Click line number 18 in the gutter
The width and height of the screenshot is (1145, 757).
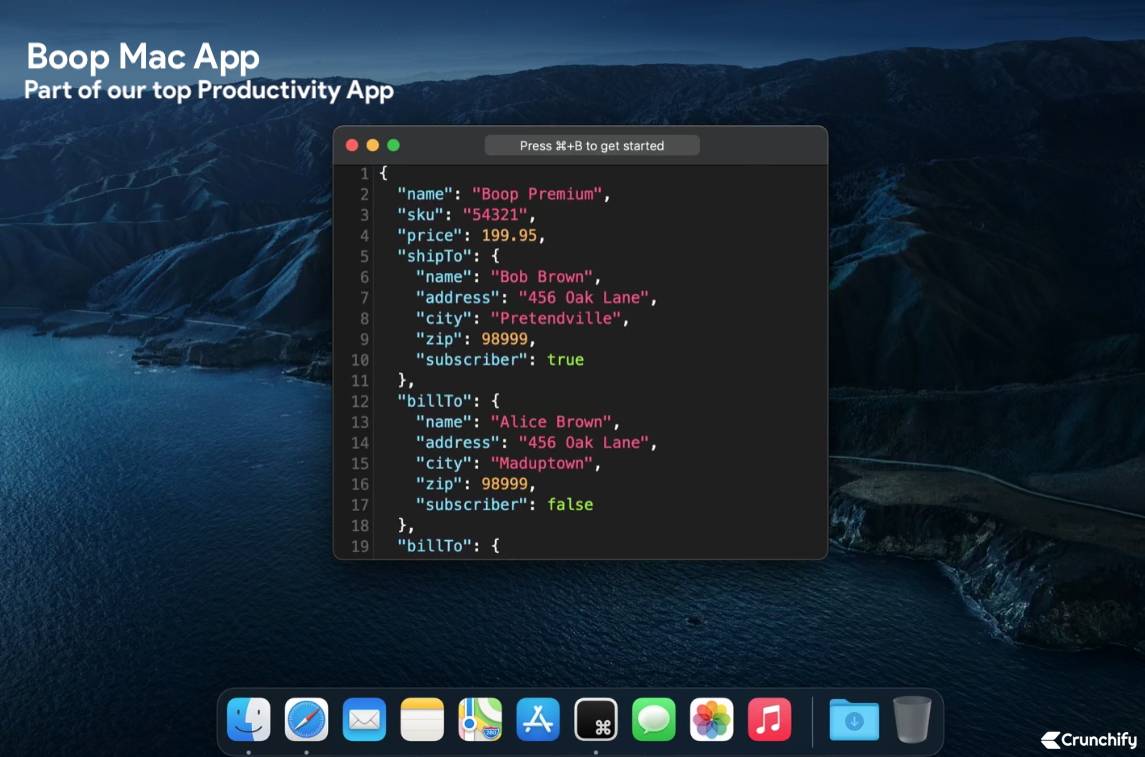click(360, 526)
